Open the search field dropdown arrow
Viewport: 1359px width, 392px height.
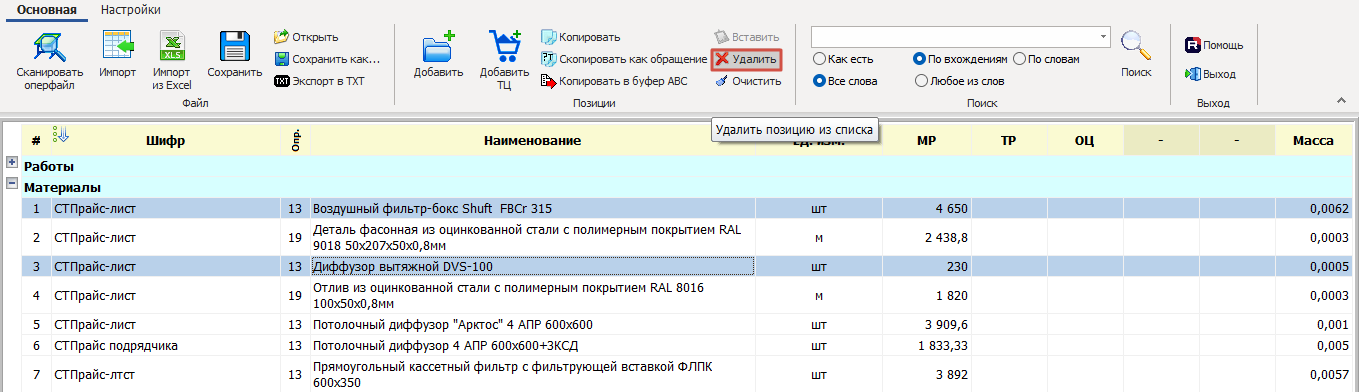click(1103, 37)
